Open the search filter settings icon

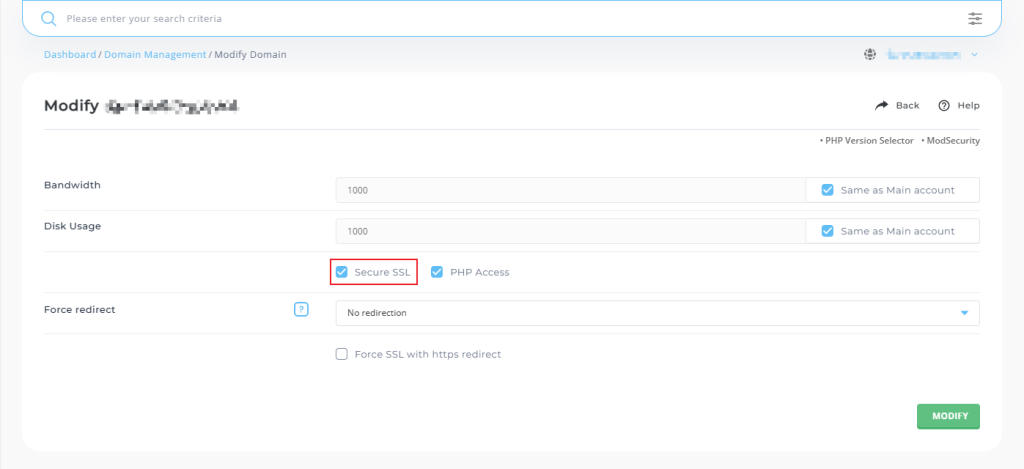click(975, 18)
